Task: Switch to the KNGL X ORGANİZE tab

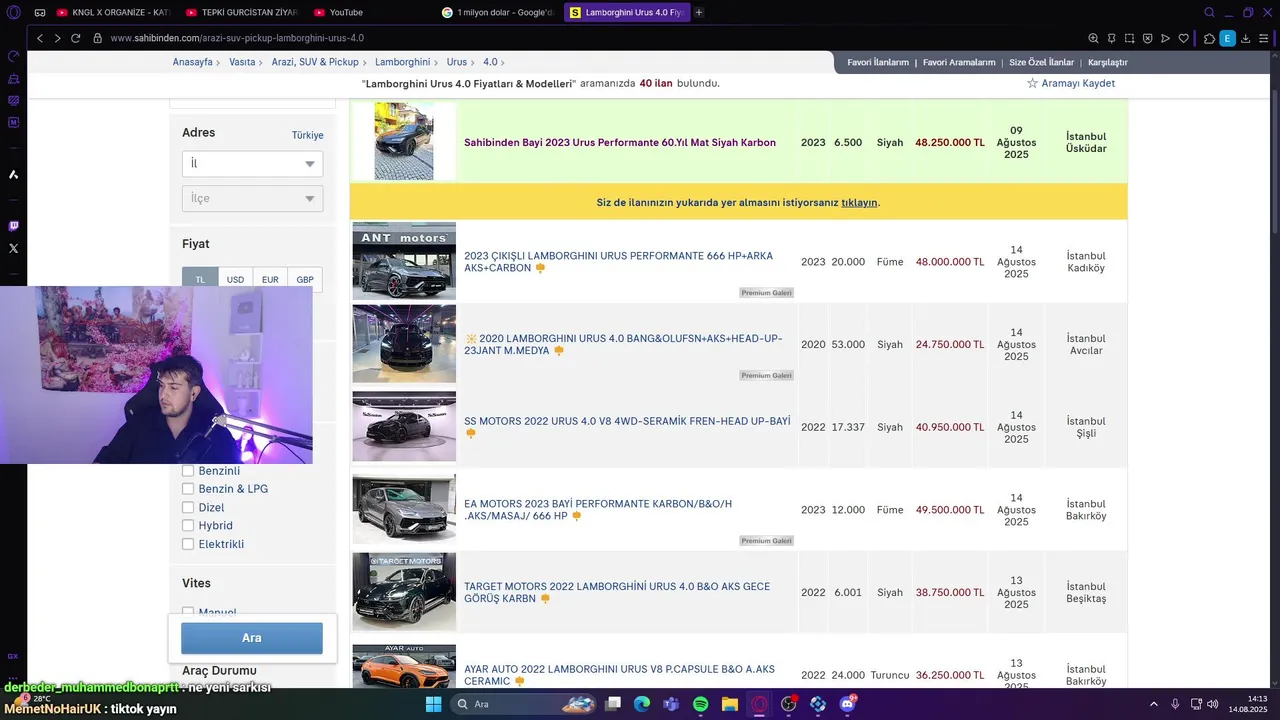Action: (x=113, y=12)
